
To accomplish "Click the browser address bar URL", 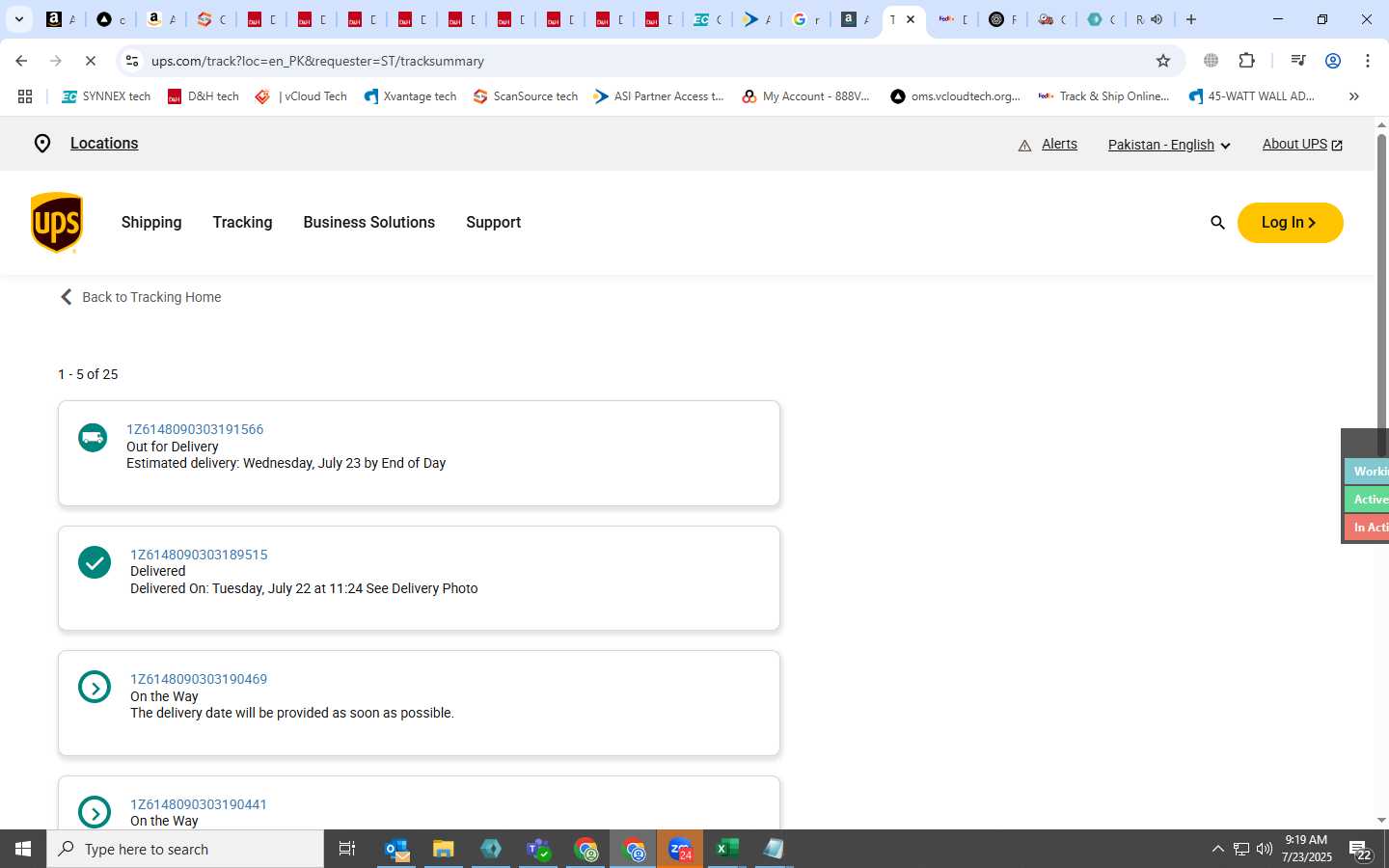I will coord(317,61).
